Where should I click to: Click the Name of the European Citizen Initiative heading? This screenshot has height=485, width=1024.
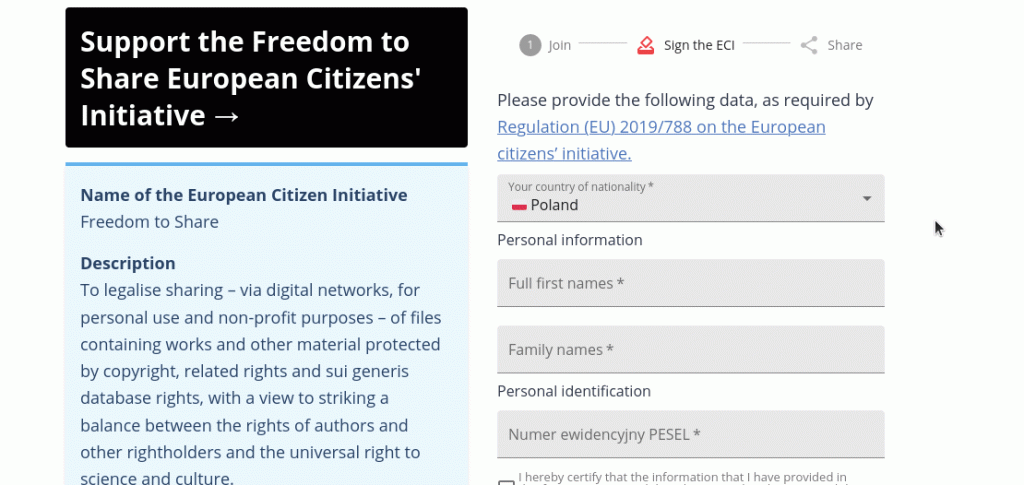pyautogui.click(x=244, y=195)
